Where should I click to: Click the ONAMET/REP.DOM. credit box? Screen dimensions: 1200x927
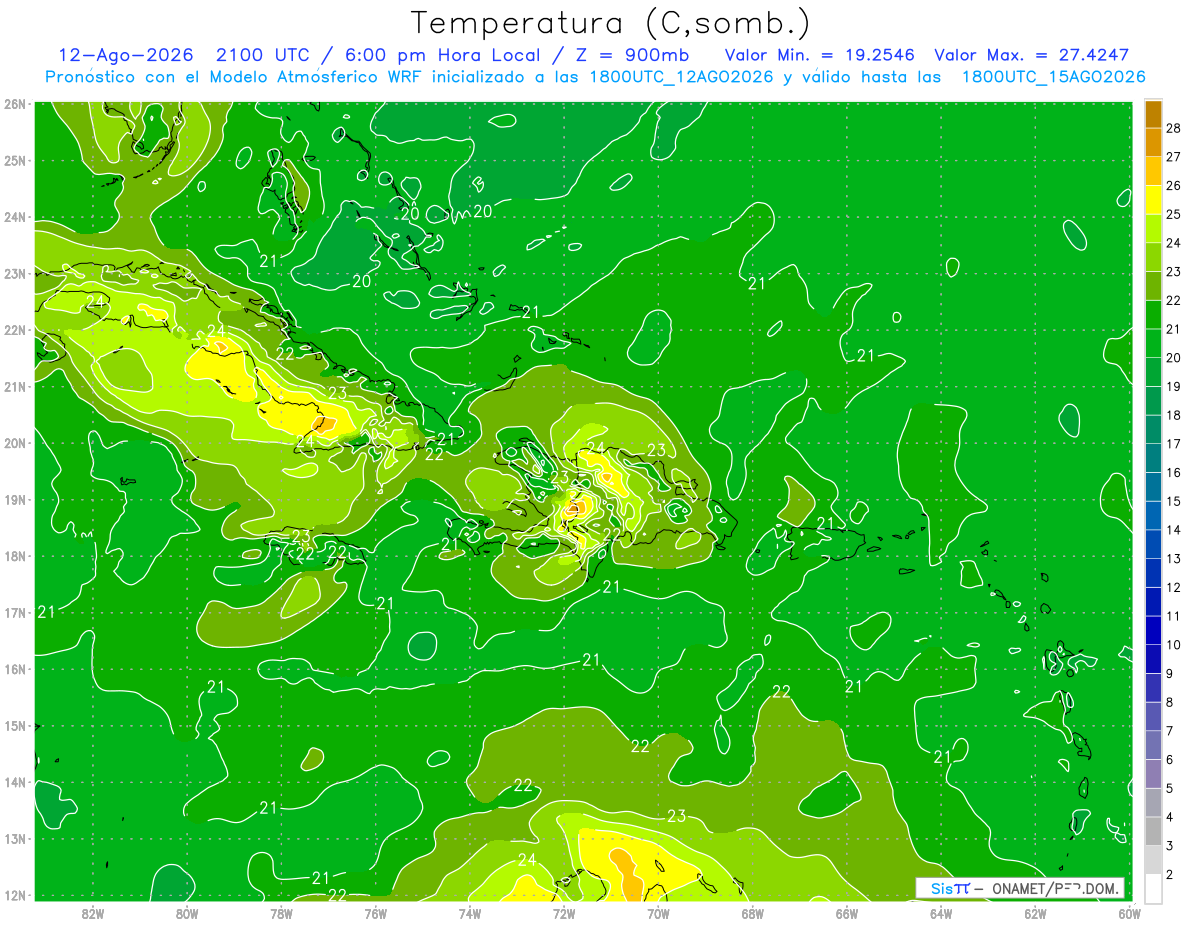1021,888
